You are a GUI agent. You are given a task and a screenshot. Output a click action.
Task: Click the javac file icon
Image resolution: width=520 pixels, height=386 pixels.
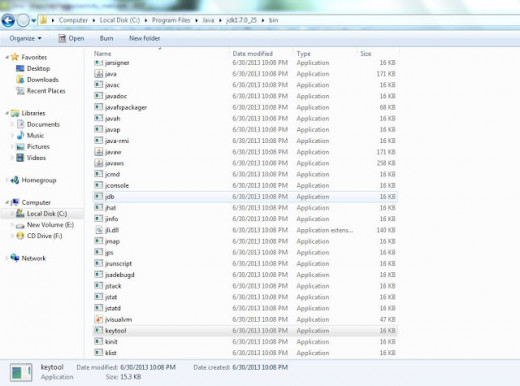(x=98, y=85)
